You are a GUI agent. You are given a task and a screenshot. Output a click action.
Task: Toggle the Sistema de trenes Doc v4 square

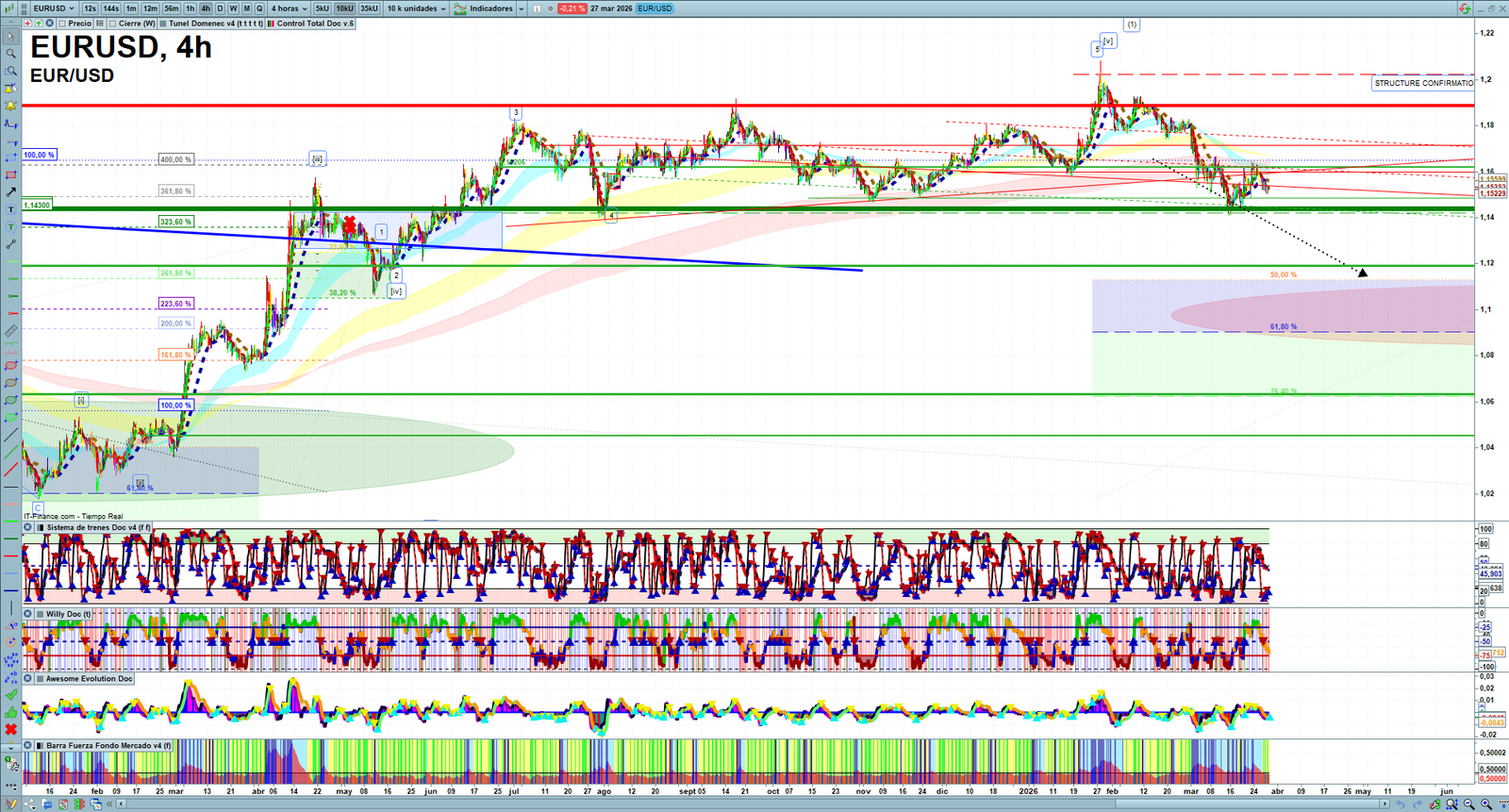pyautogui.click(x=40, y=528)
